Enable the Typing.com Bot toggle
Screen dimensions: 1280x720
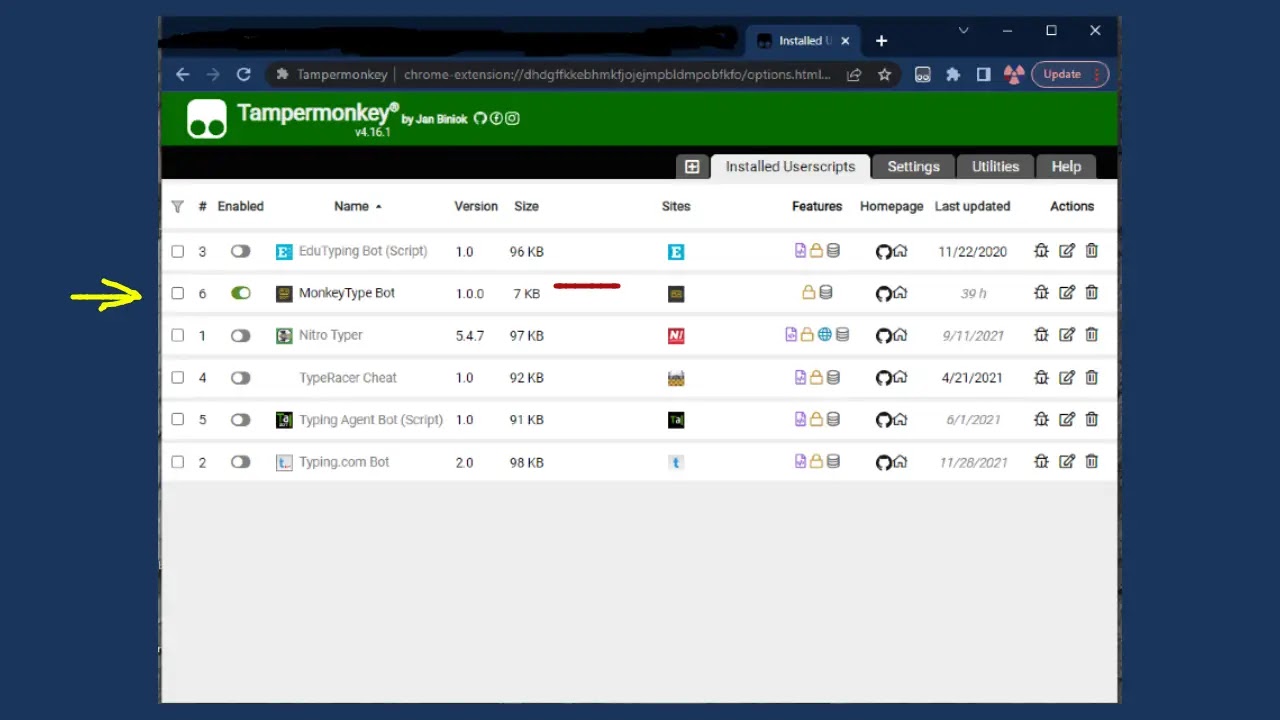tap(240, 461)
